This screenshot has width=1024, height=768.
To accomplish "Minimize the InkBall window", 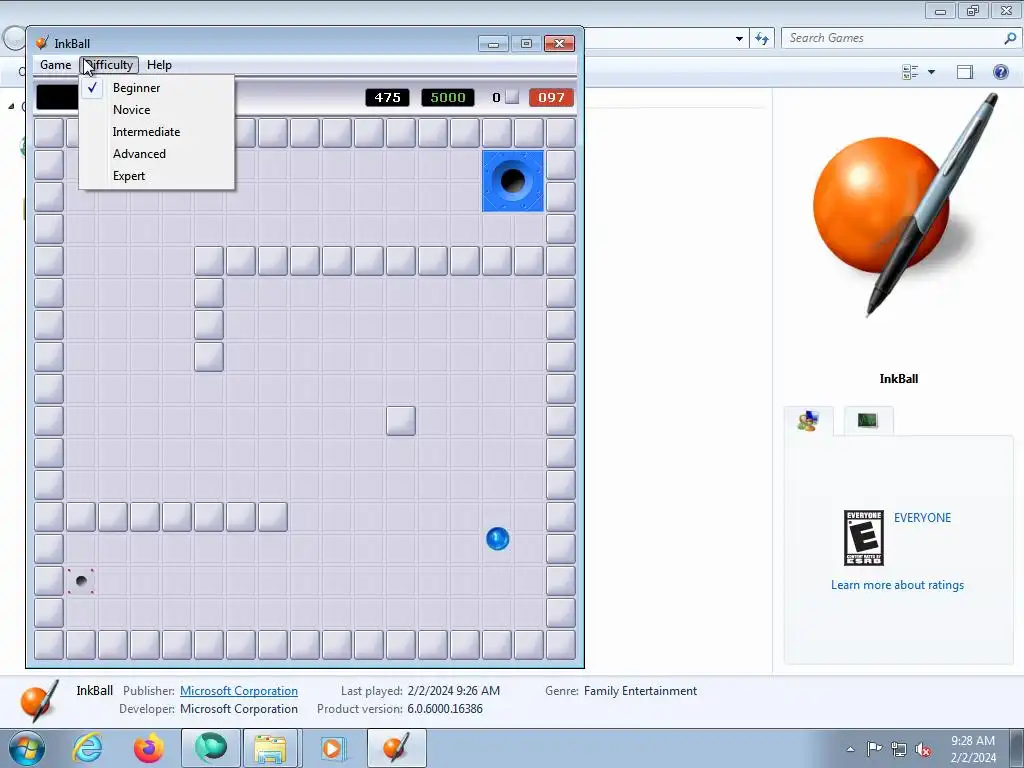I will 493,44.
